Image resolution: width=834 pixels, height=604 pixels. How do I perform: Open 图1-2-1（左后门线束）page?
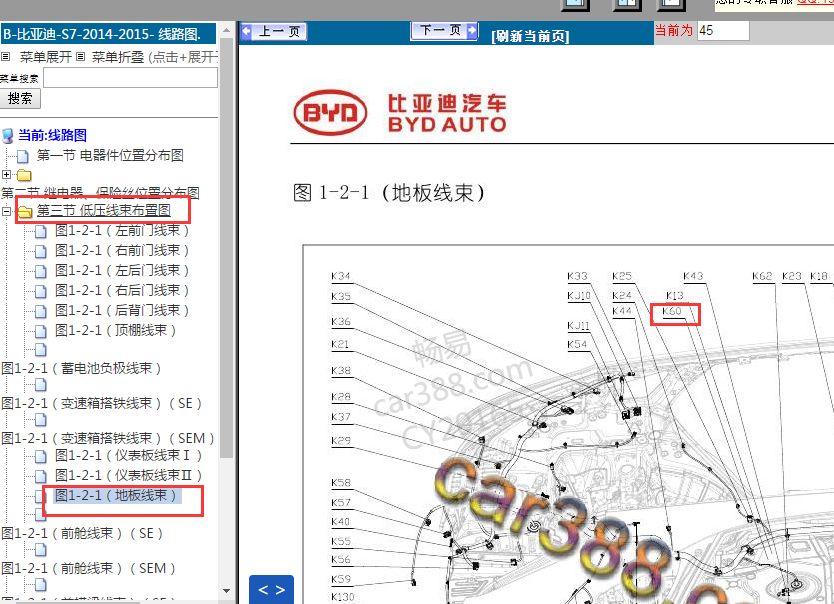click(122, 270)
